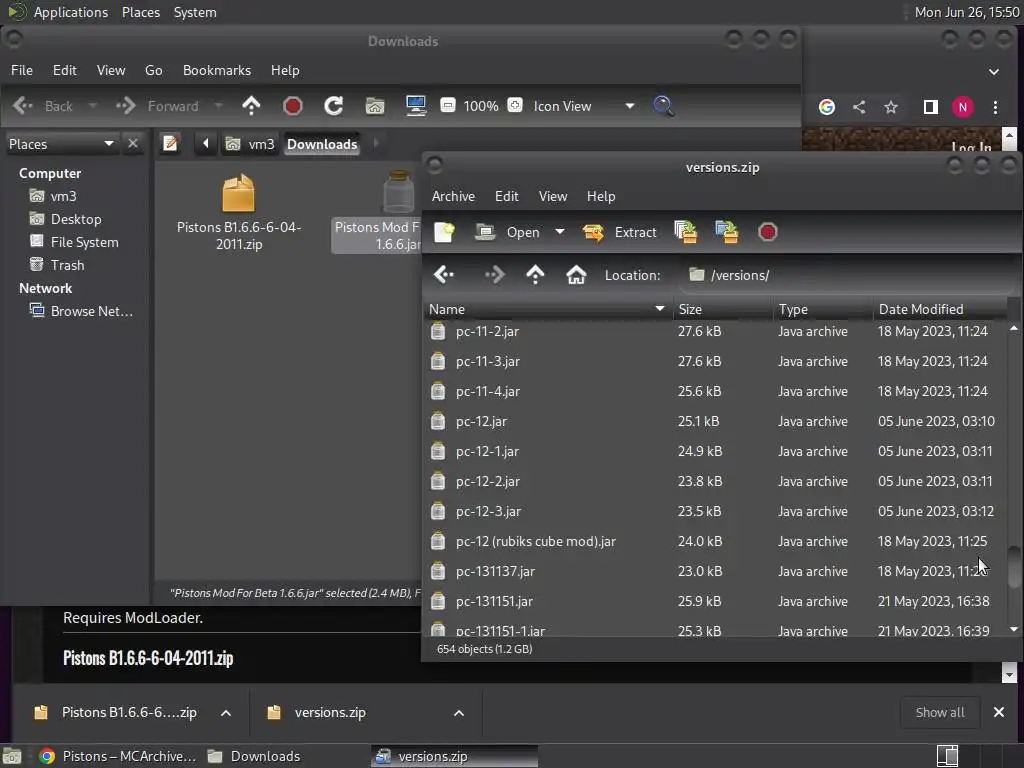Select pc-12-2.jar in the archive list

715,481
